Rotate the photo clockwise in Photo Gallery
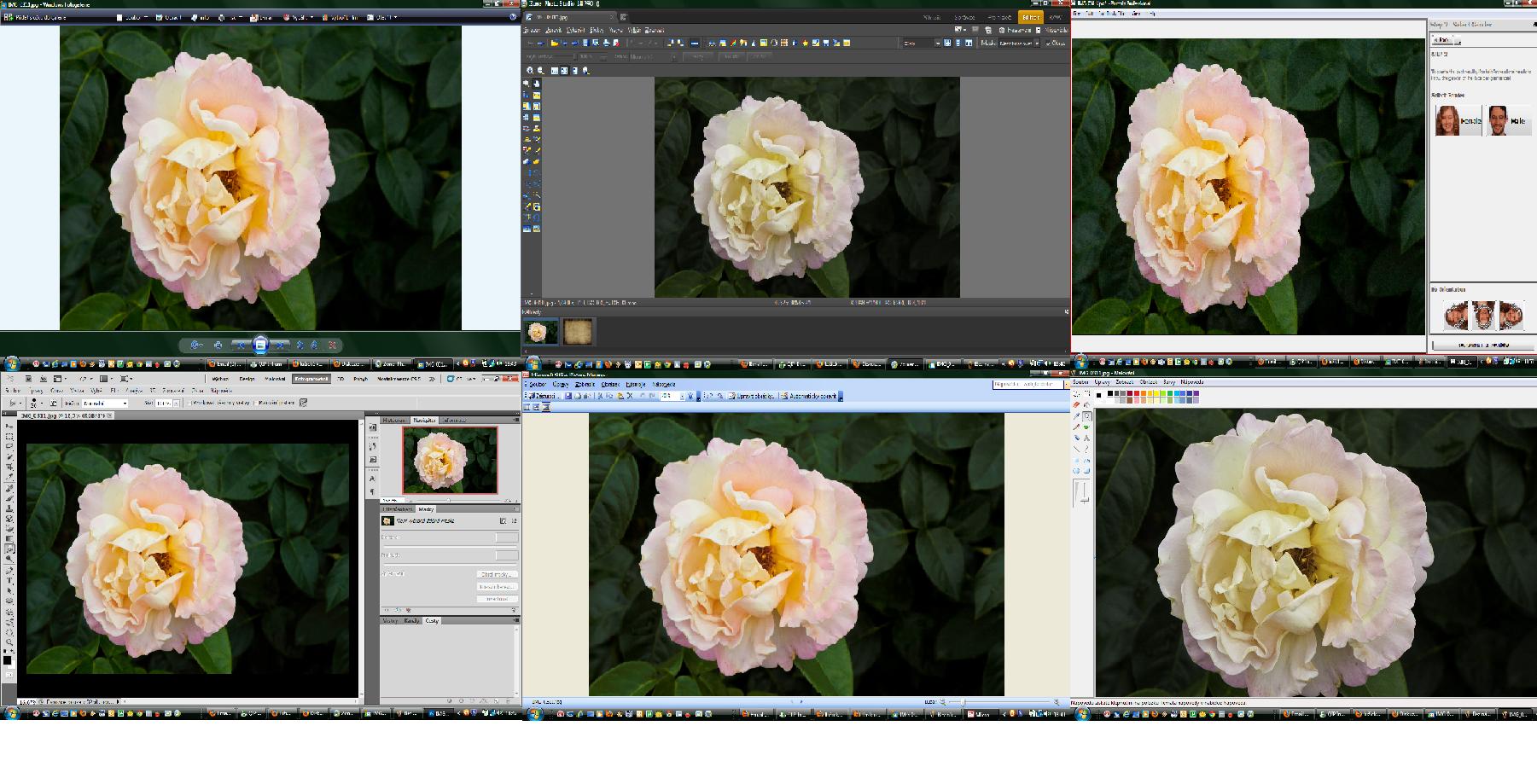This screenshot has height=784, width=1537. 313,345
